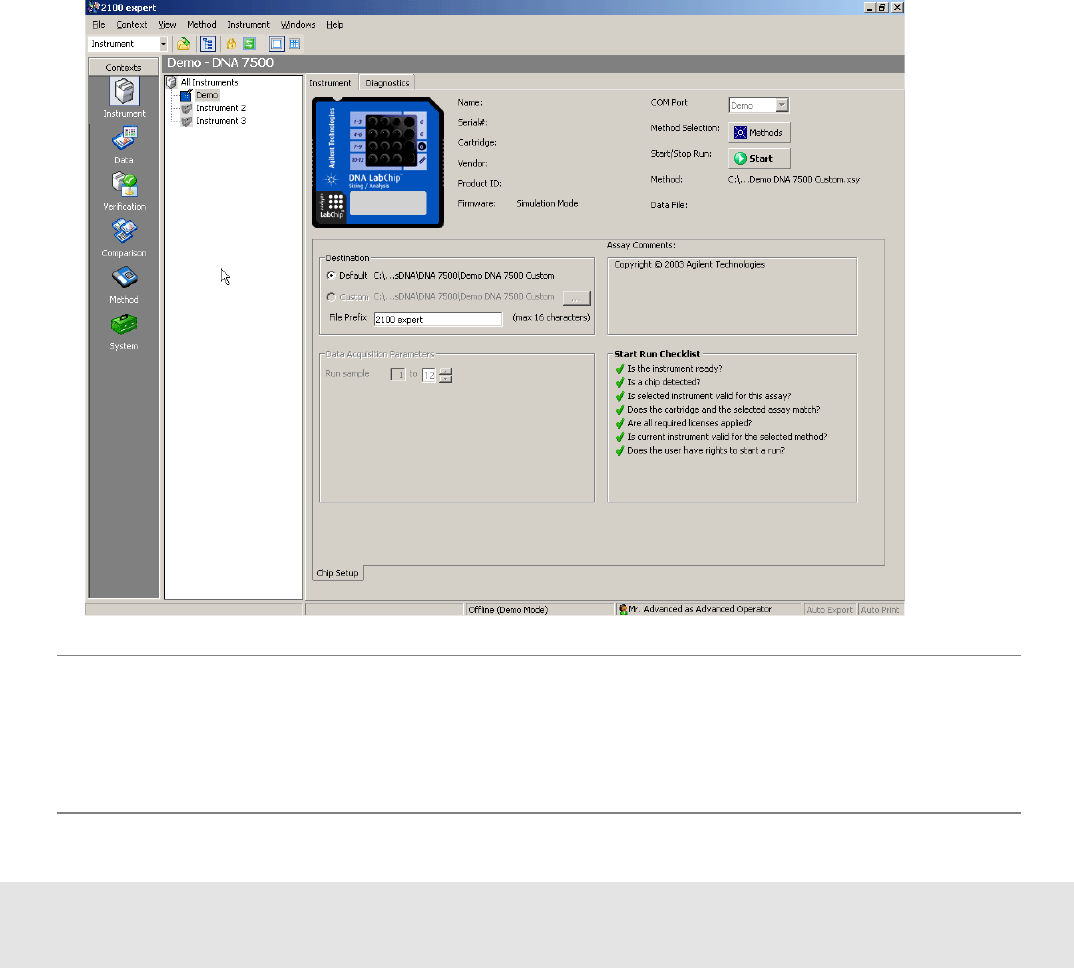Viewport: 1074px width, 968px height.
Task: Click the All Instruments root icon
Action: click(x=172, y=82)
